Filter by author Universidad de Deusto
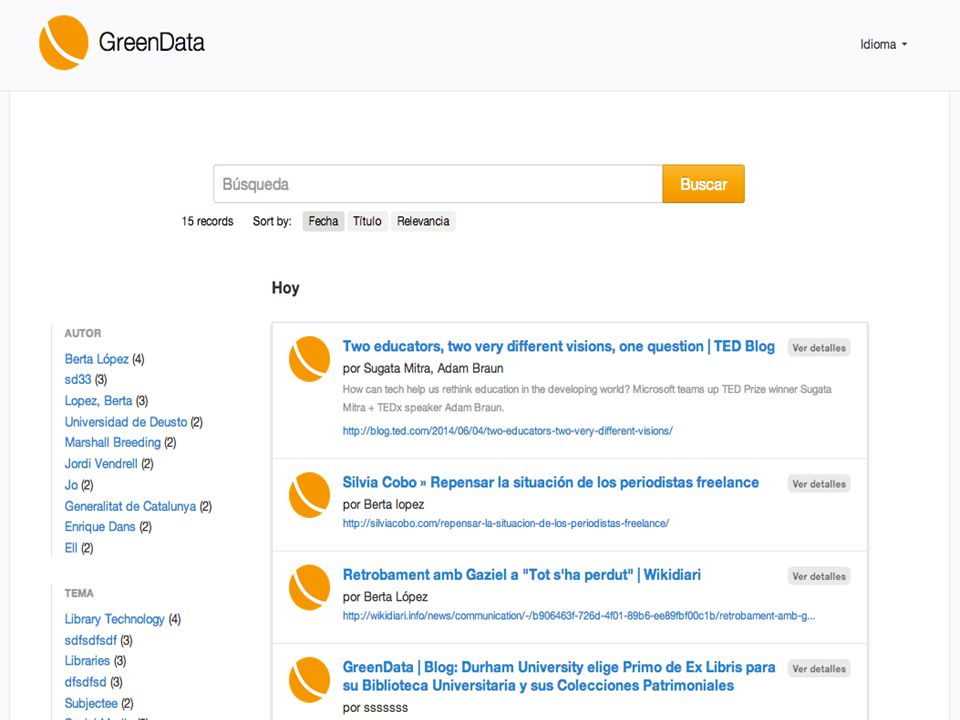Screen dimensions: 960x720 [126, 422]
